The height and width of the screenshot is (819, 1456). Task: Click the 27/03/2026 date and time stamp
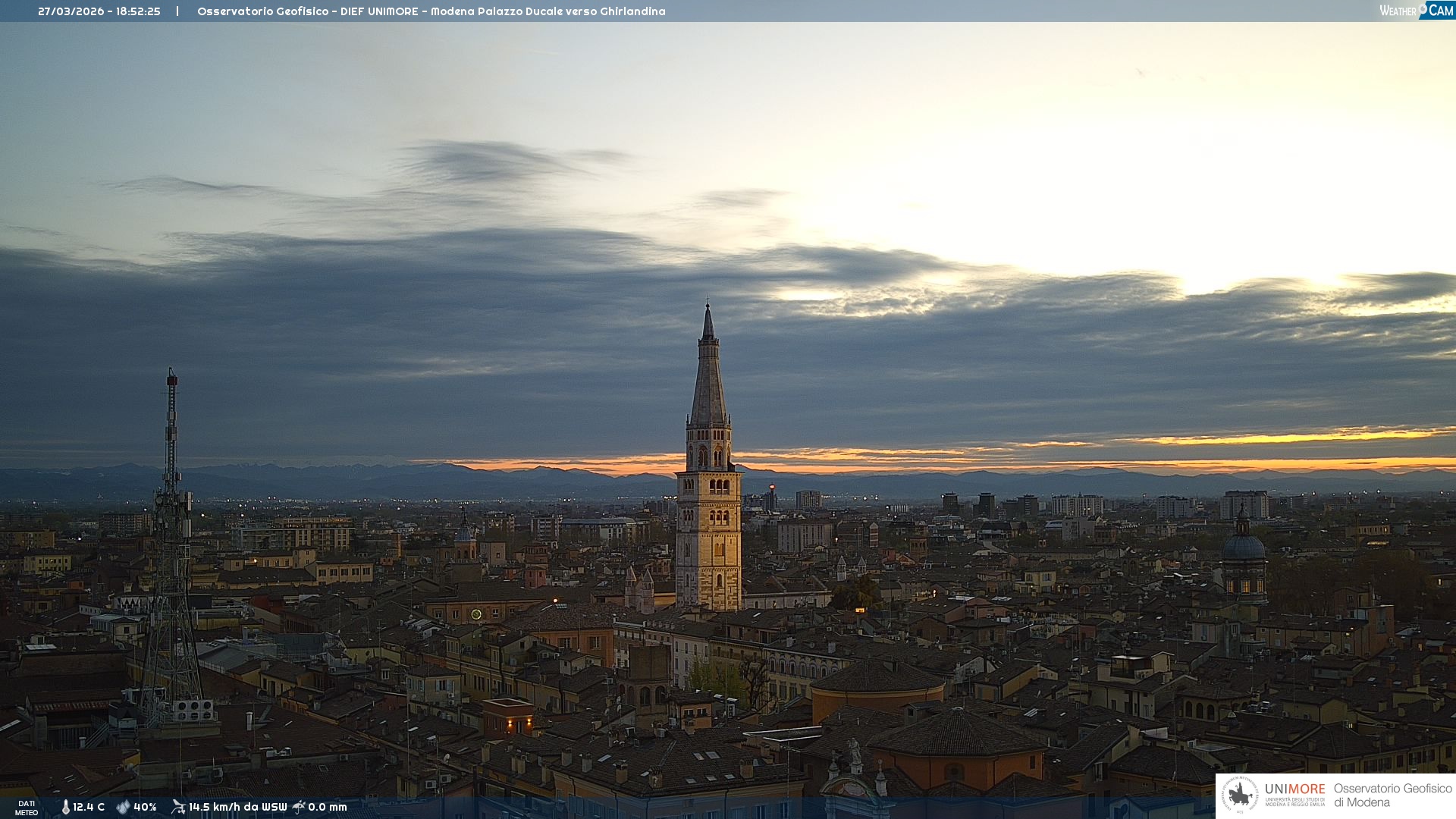(99, 11)
